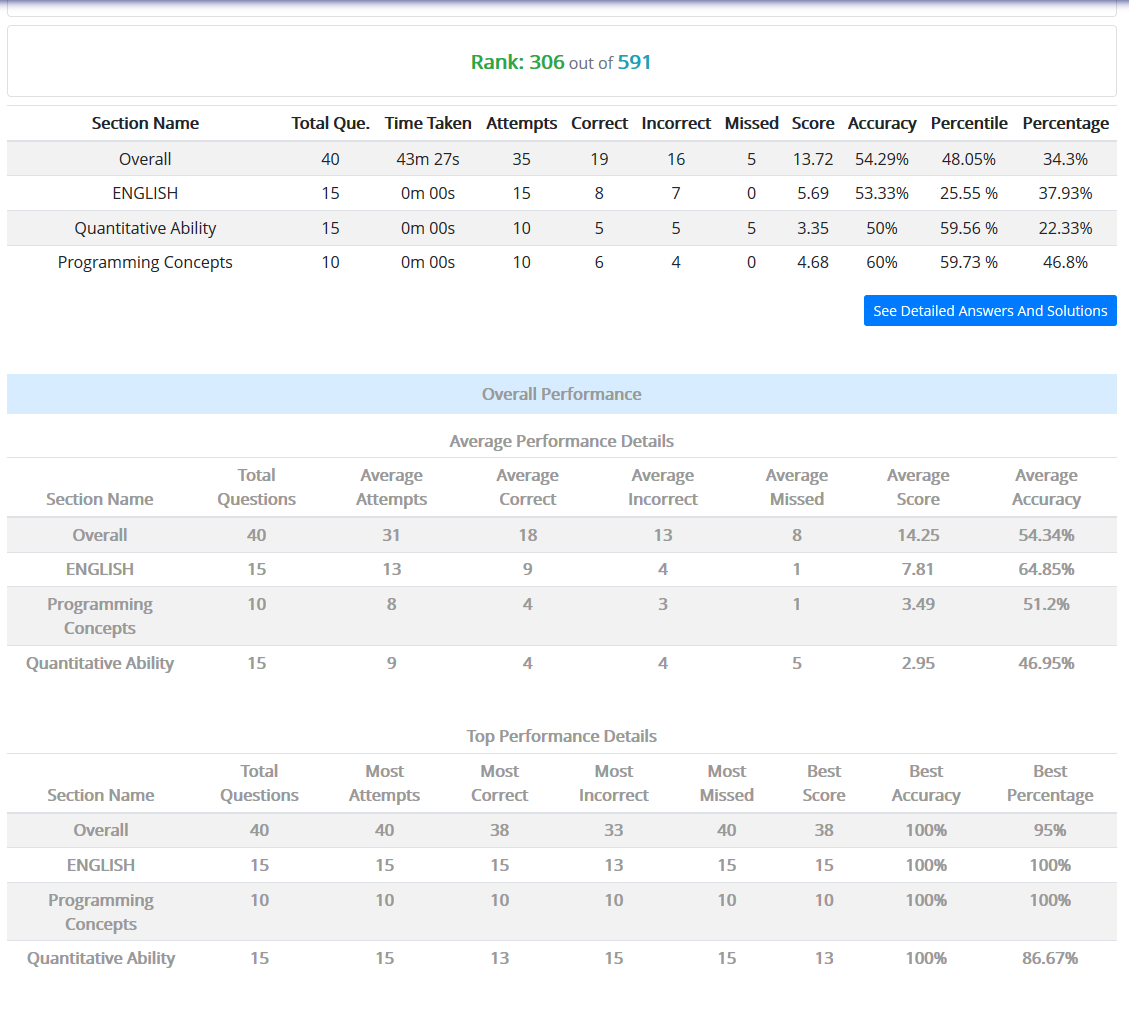Viewport: 1129px width, 1022px height.
Task: Select the Best Percentage column header
Action: [x=1049, y=783]
